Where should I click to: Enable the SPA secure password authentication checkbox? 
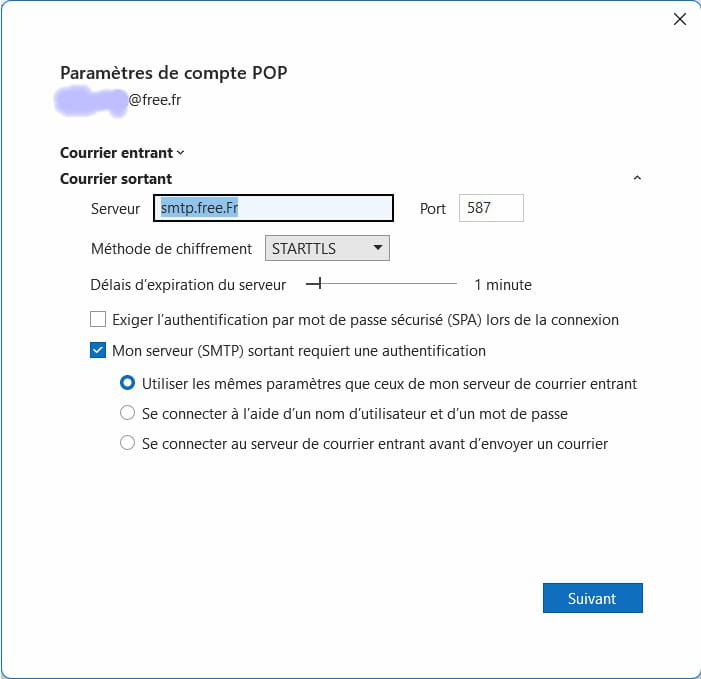click(98, 320)
